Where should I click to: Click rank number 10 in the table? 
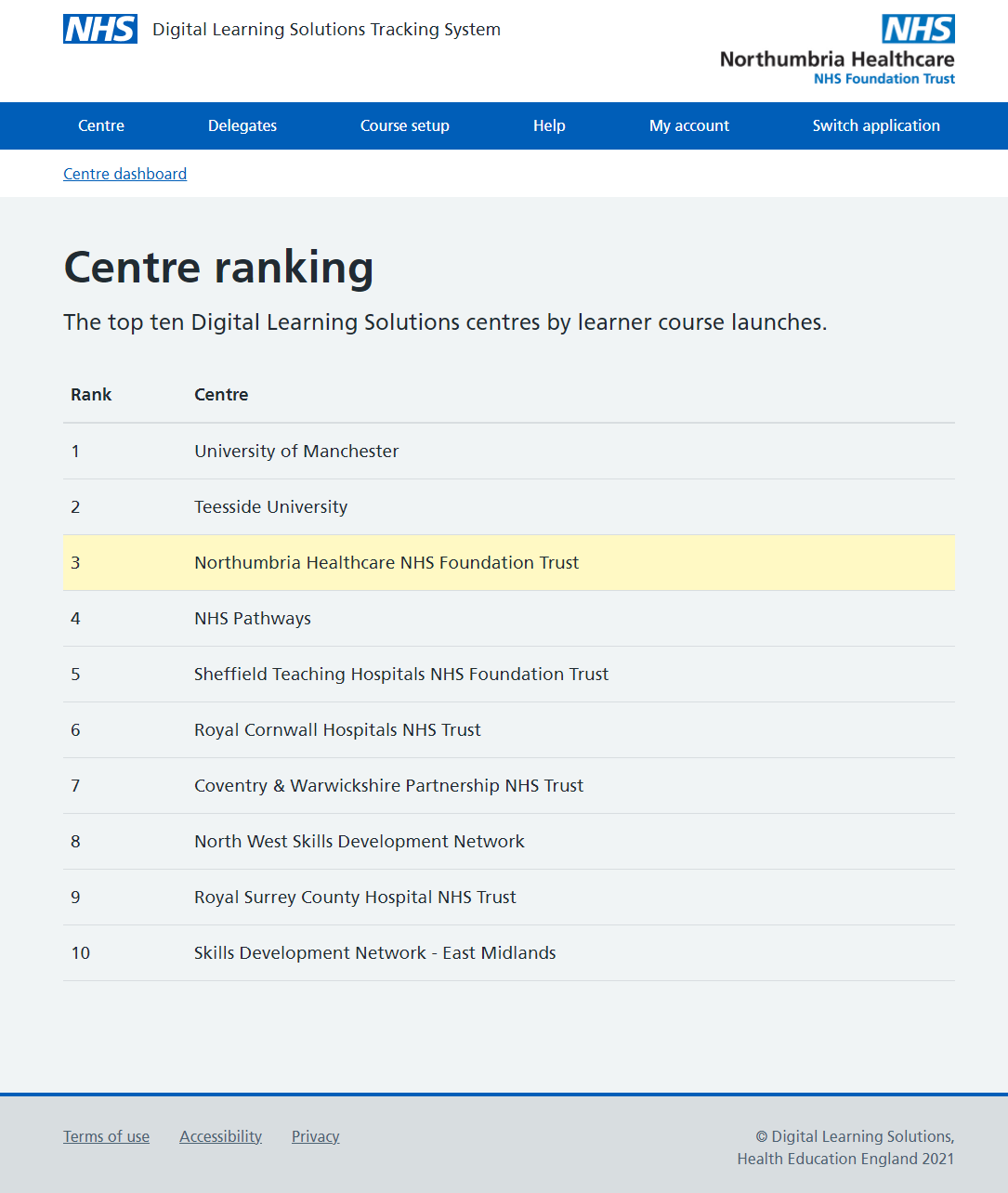(x=81, y=953)
